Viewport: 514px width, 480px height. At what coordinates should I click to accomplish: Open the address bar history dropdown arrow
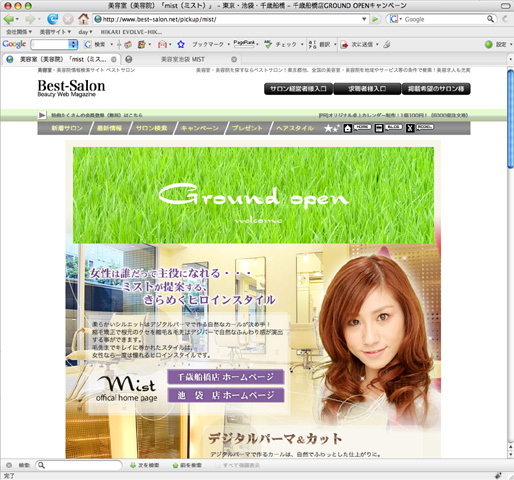364,19
